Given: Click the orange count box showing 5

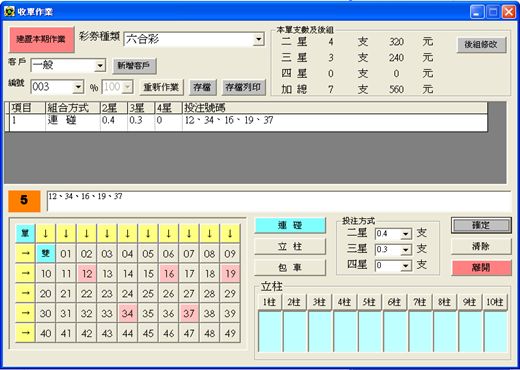Looking at the screenshot, I should [24, 201].
